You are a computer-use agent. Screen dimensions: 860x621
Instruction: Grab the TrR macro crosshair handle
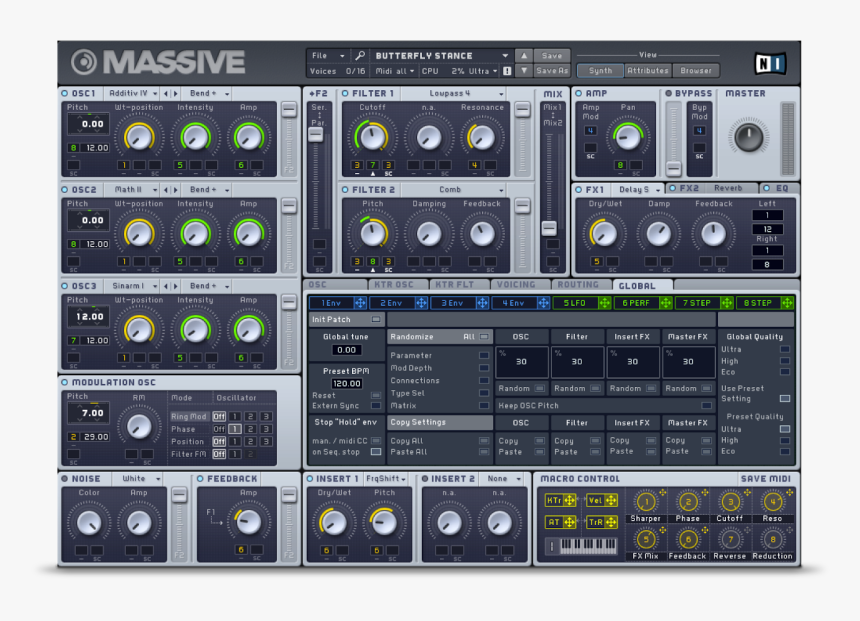pyautogui.click(x=611, y=522)
